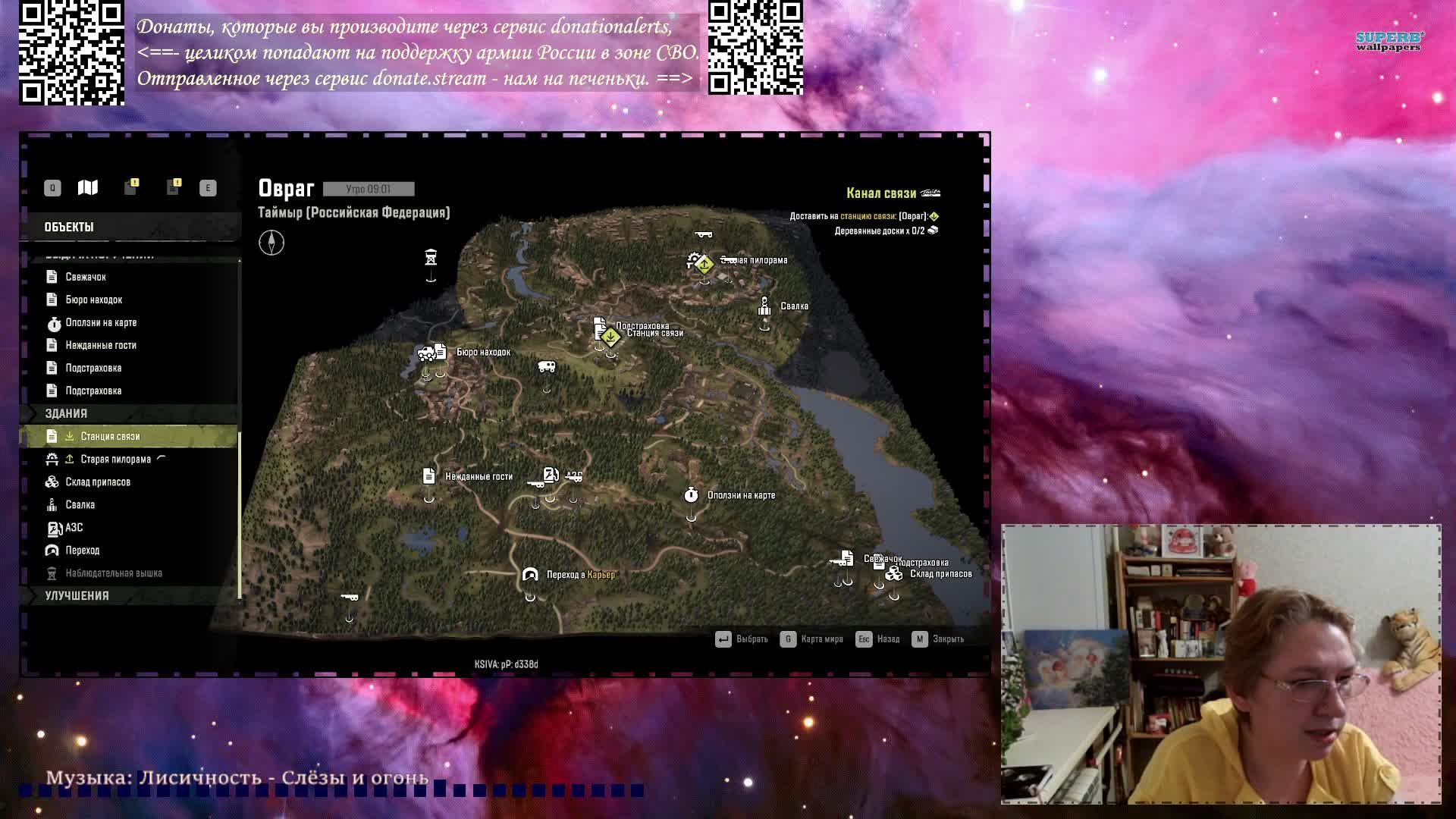Click the Свалка scrapyard map icon
This screenshot has height=819, width=1456.
tap(764, 306)
